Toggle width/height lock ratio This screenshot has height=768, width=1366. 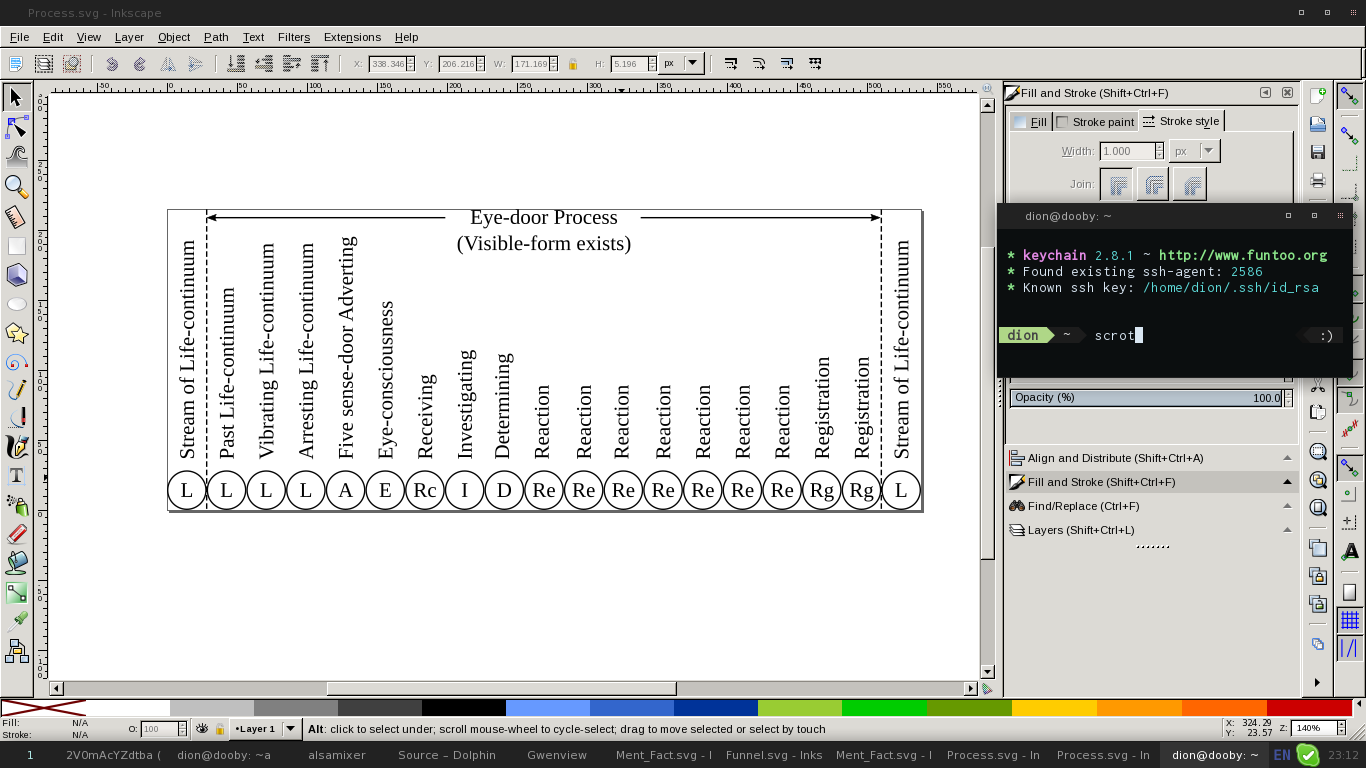573,64
